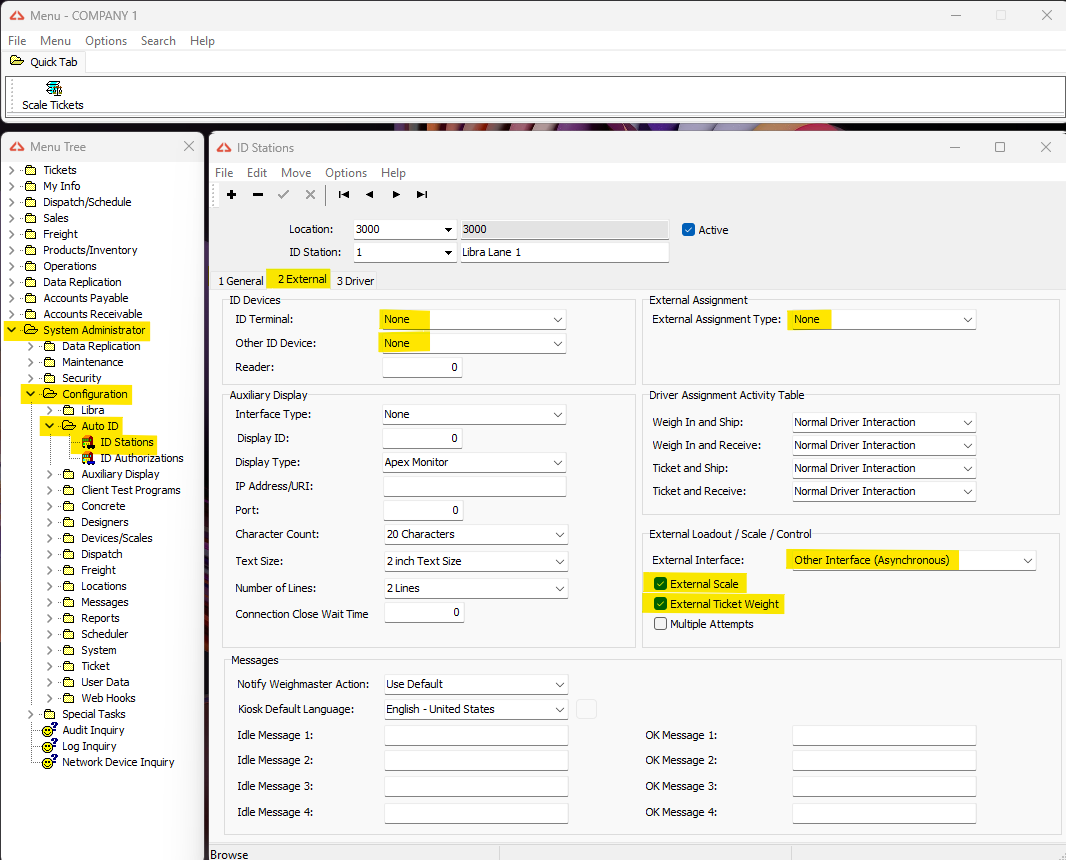Open the Search menu in main window
Screen dimensions: 1066x860
(158, 41)
